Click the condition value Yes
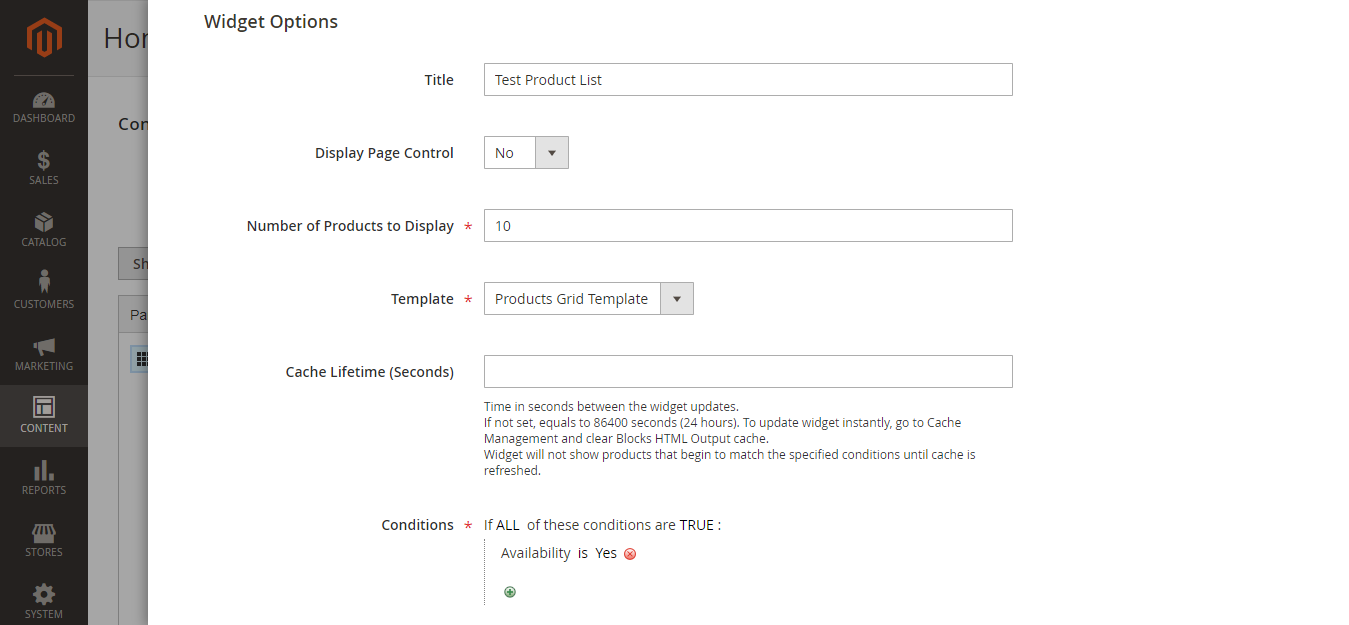Viewport: 1349px width, 625px height. [606, 553]
